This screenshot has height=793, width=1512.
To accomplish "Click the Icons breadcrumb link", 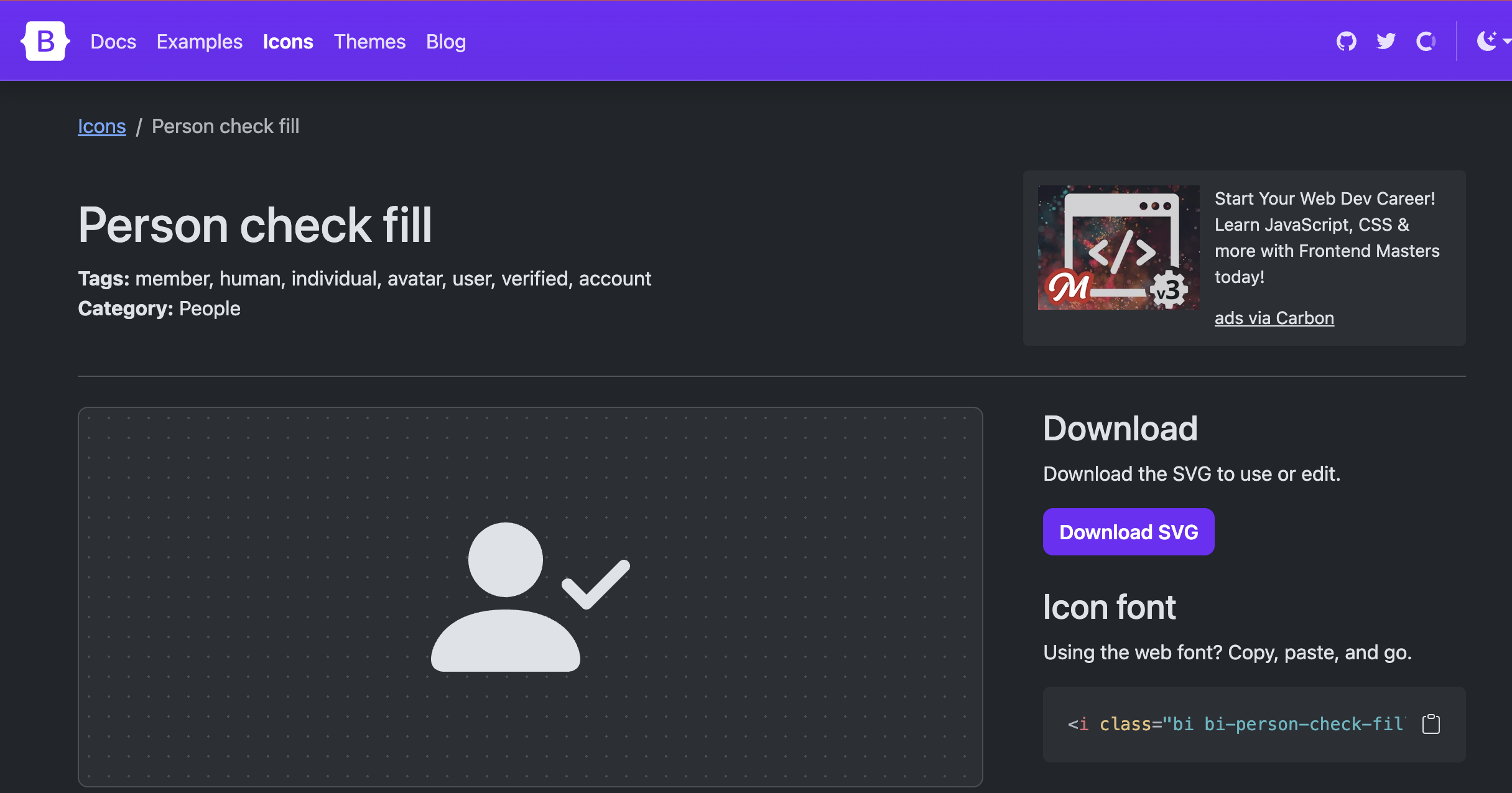I will click(101, 126).
